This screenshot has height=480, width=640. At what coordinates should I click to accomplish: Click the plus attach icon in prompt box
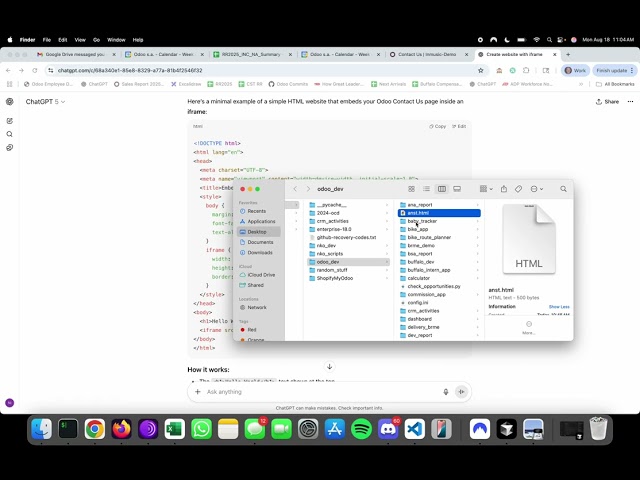pyautogui.click(x=198, y=392)
